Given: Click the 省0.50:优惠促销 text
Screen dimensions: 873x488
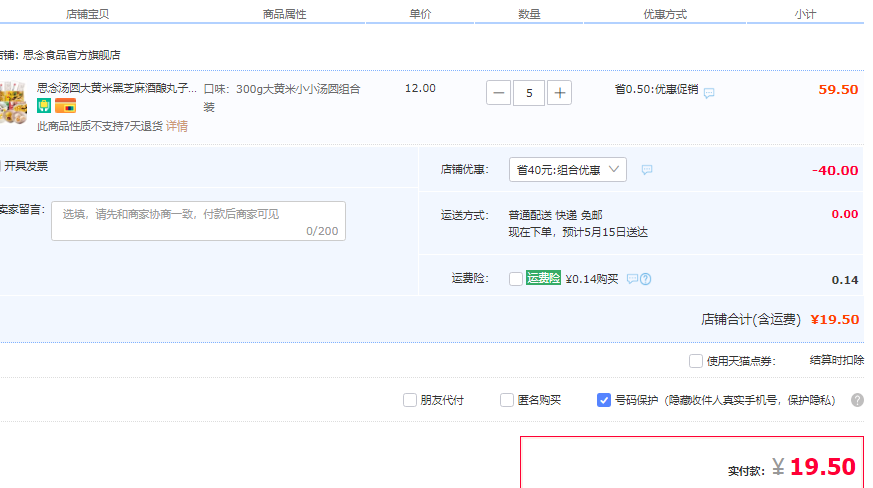Looking at the screenshot, I should [656, 89].
